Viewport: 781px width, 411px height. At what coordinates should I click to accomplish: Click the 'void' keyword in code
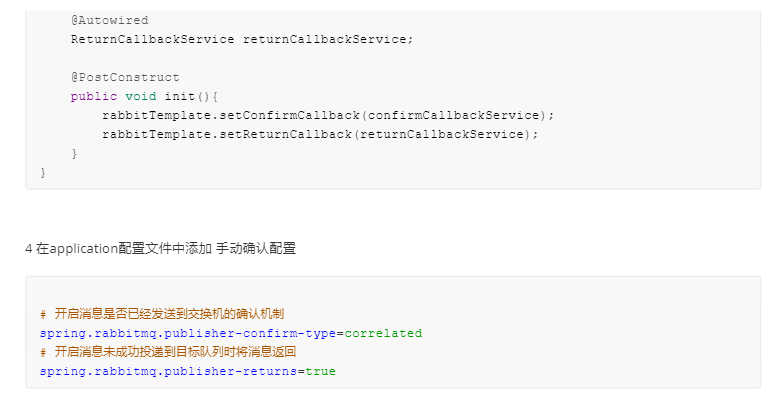tap(140, 96)
